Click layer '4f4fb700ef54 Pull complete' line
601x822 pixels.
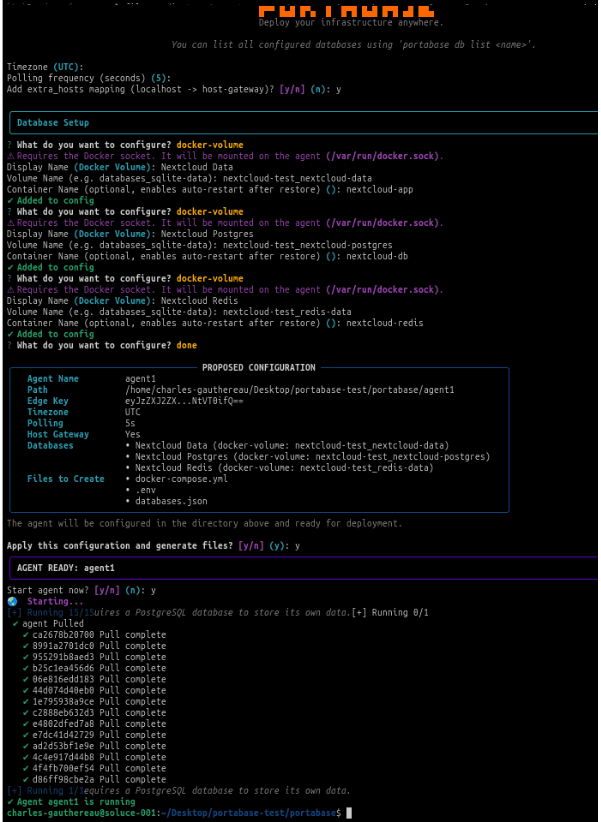(94, 769)
